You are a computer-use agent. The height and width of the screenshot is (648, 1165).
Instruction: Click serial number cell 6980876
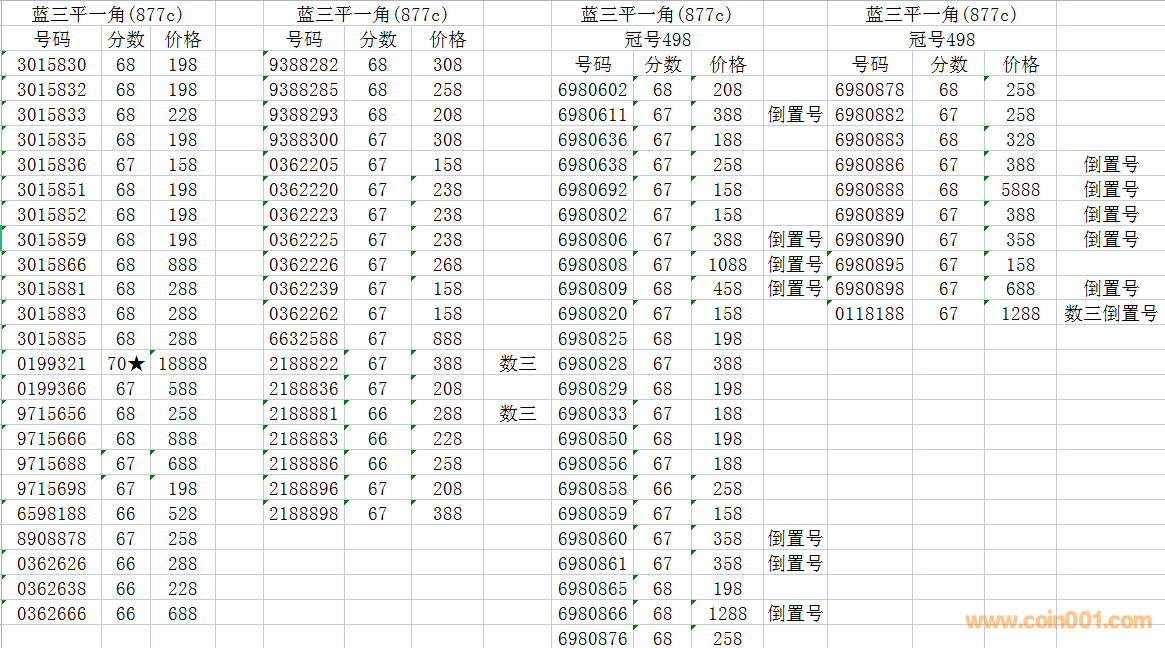click(x=592, y=638)
